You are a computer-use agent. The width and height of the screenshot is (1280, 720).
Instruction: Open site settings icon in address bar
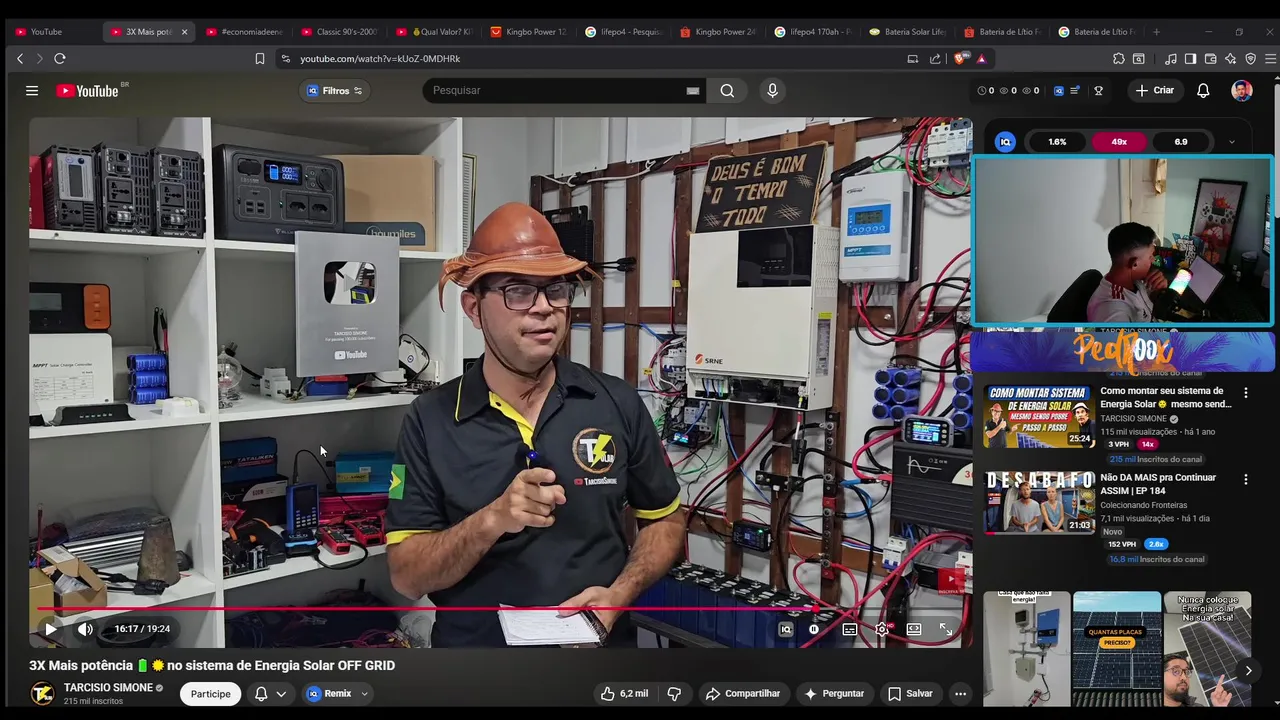coord(285,59)
